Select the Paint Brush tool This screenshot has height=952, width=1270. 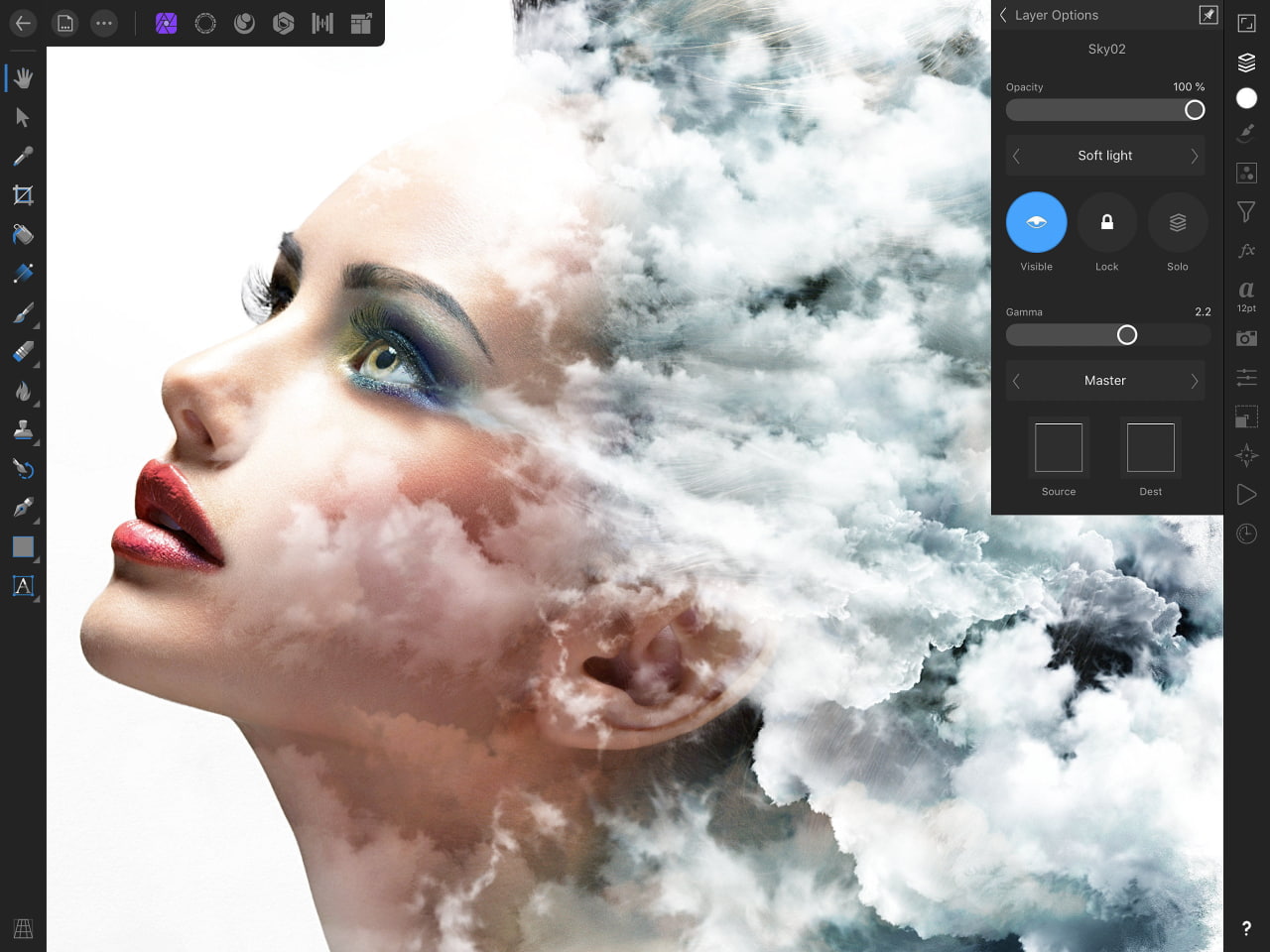(22, 312)
